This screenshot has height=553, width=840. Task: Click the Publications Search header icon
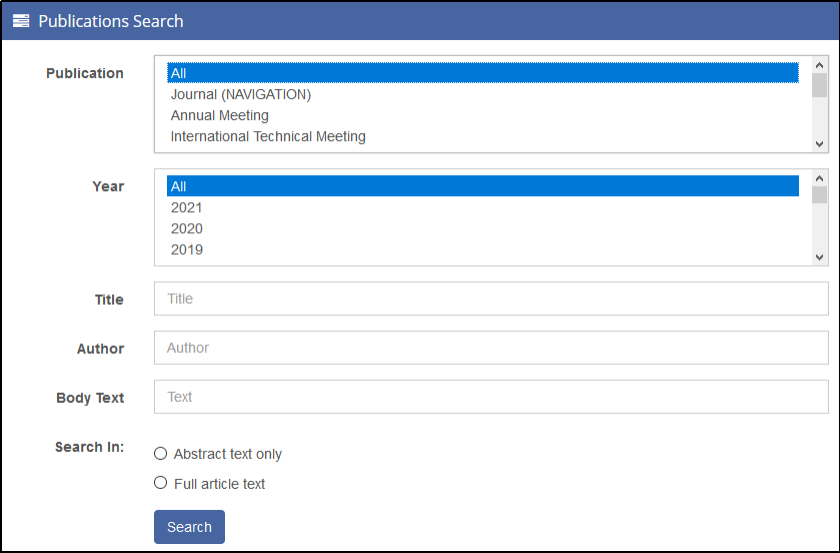coord(21,21)
